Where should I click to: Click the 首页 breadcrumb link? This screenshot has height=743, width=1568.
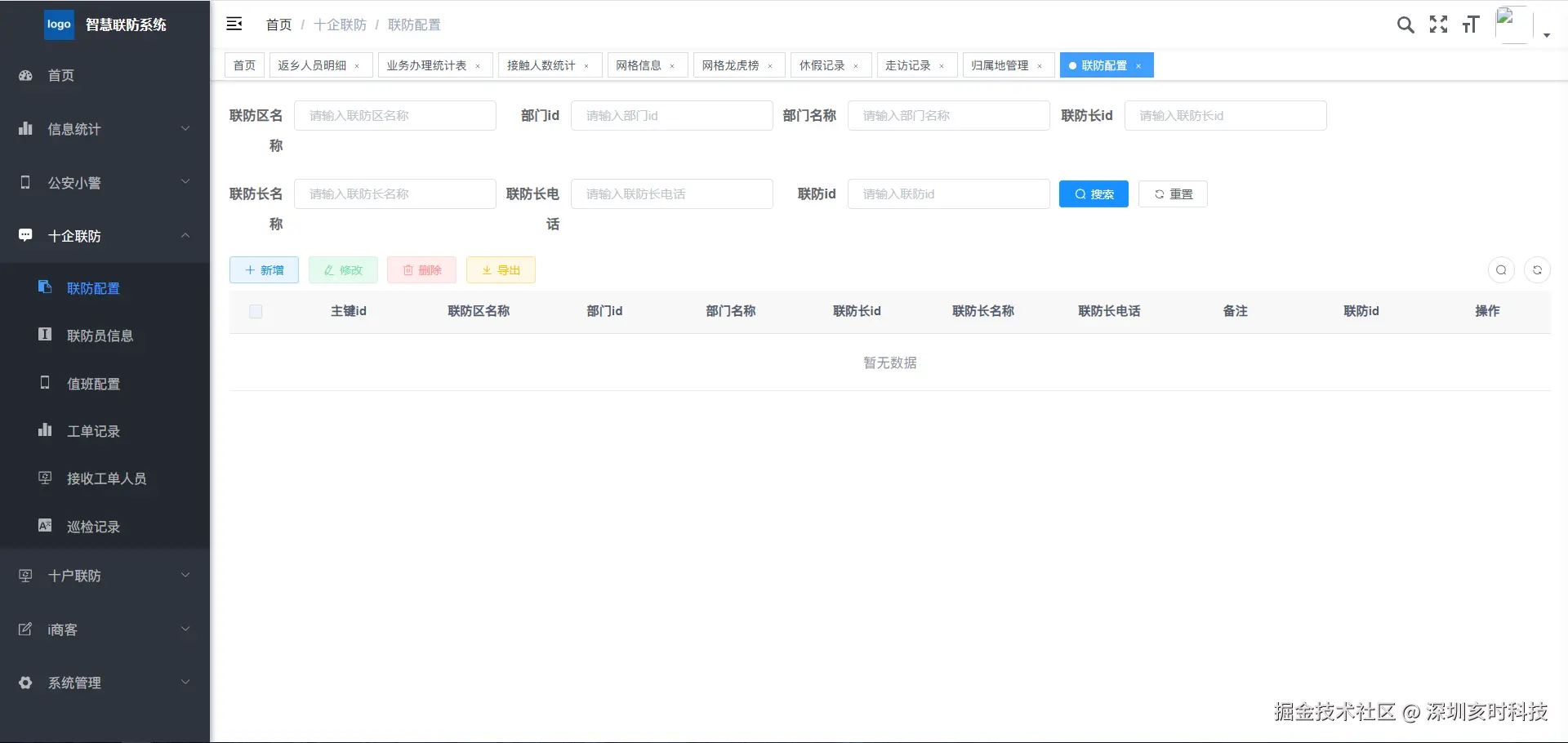tap(279, 24)
